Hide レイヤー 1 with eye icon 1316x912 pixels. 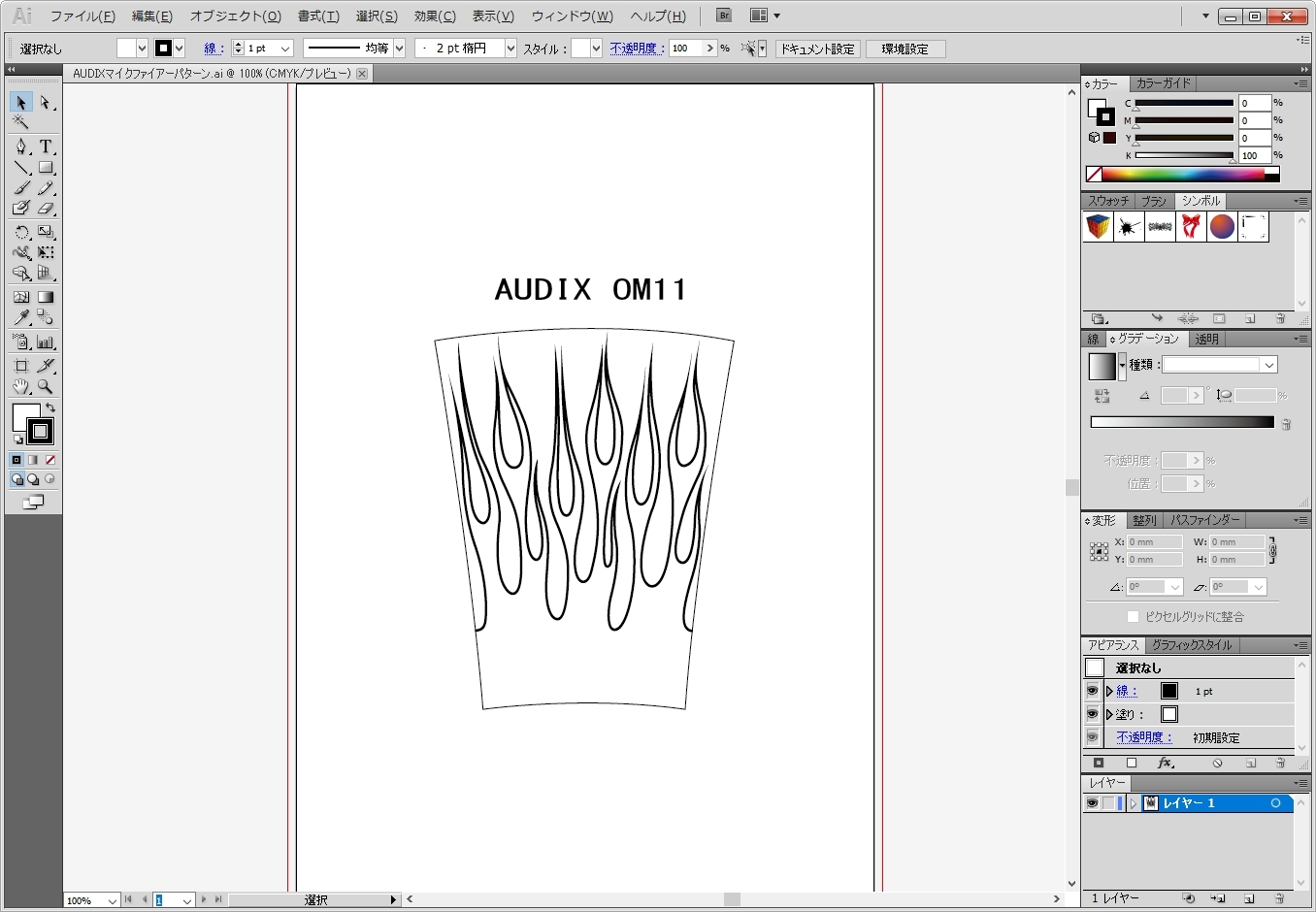point(1092,803)
